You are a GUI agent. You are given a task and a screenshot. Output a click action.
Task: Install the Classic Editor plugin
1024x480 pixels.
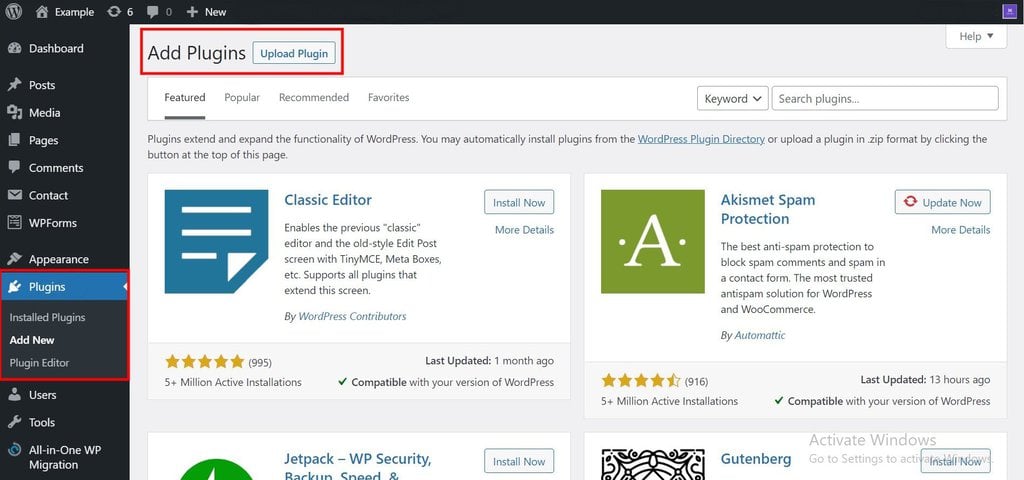[x=519, y=202]
